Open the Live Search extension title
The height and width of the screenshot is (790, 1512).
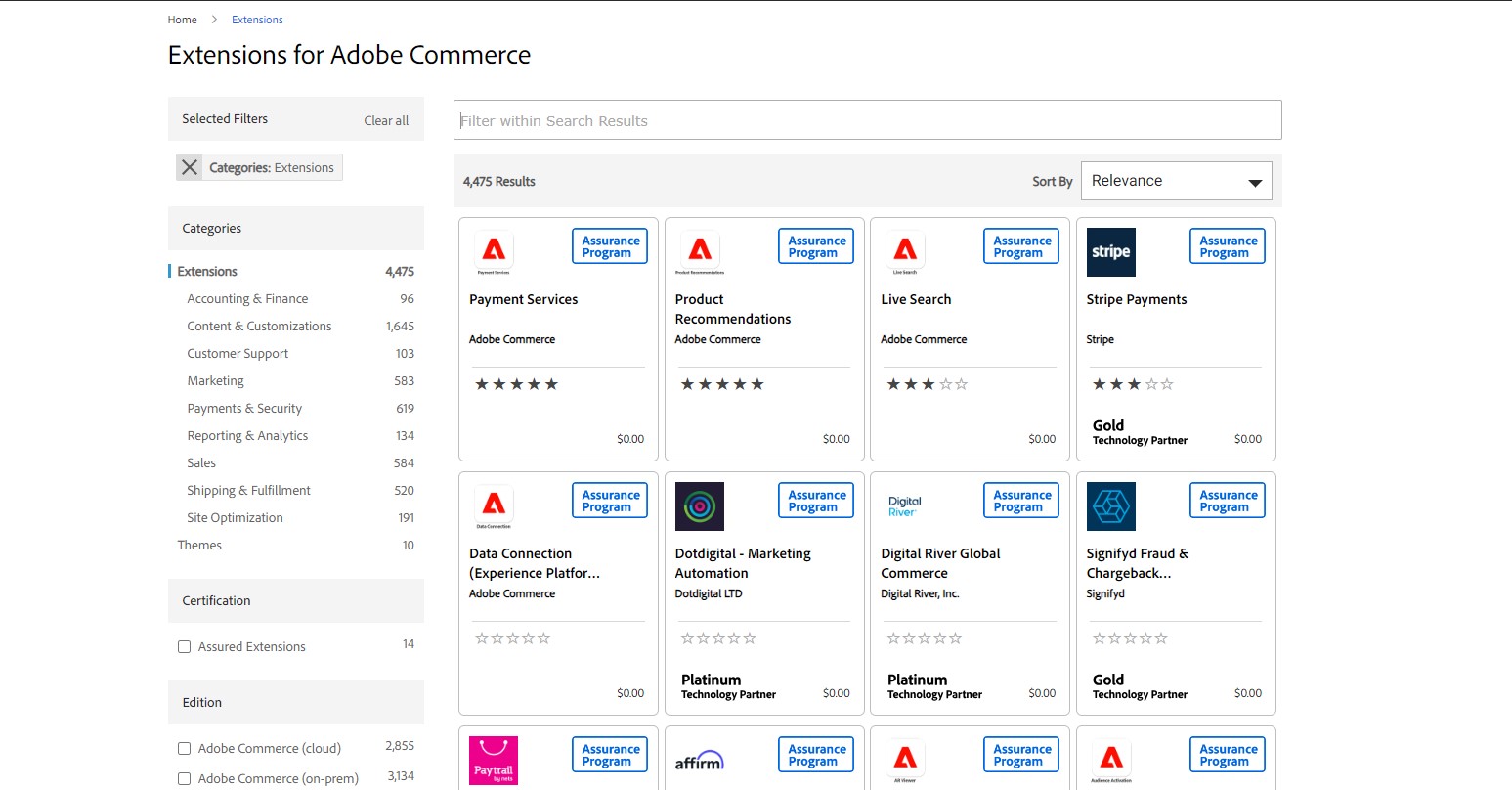tap(916, 299)
